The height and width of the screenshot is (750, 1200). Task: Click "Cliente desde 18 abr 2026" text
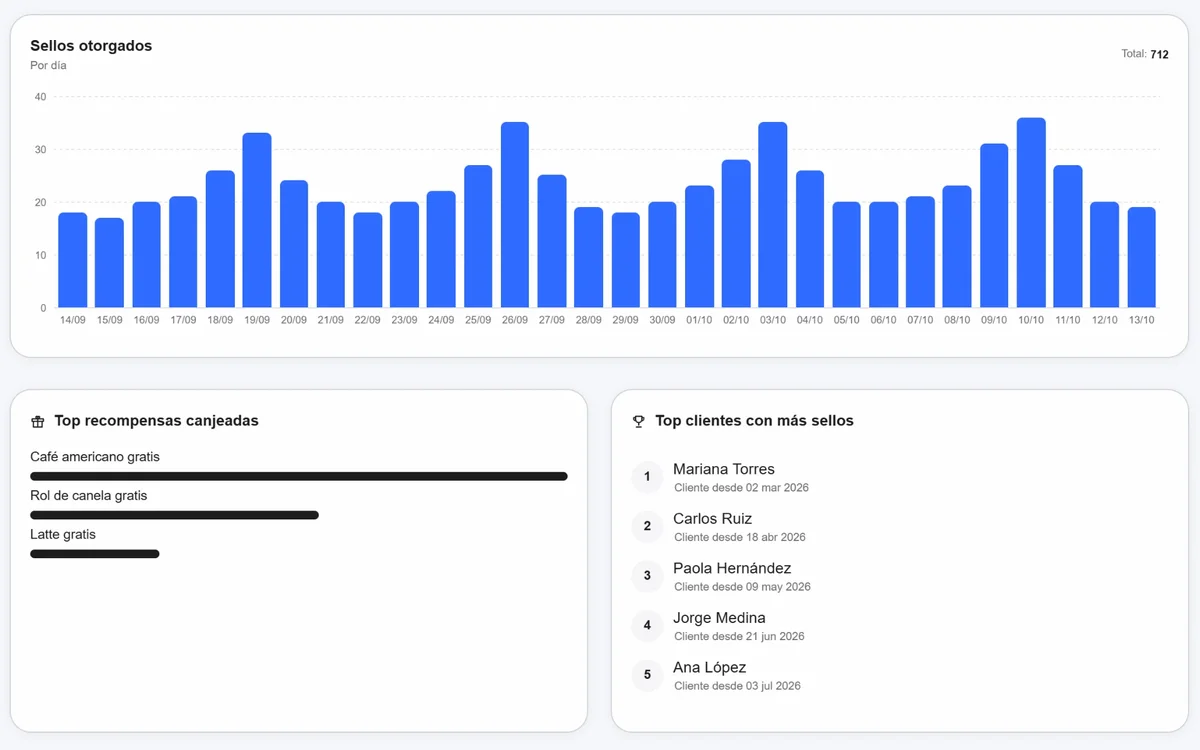(x=740, y=537)
